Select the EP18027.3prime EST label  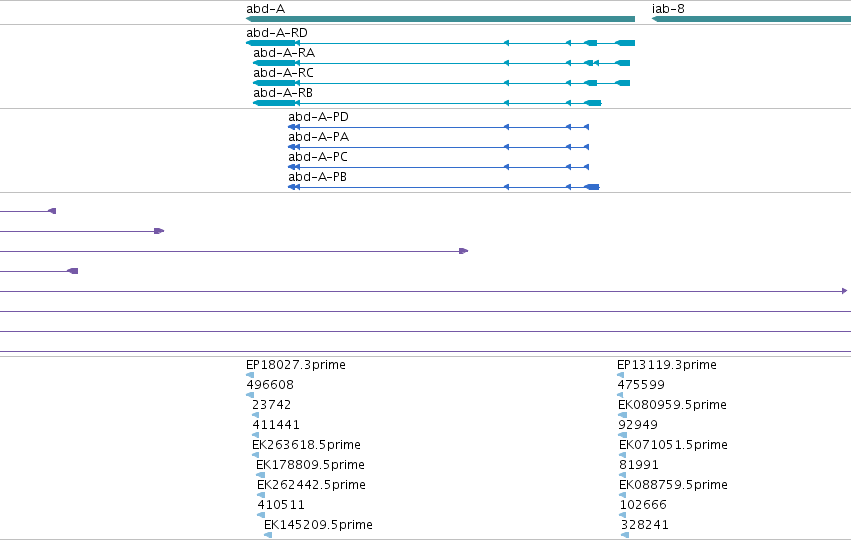(x=296, y=365)
